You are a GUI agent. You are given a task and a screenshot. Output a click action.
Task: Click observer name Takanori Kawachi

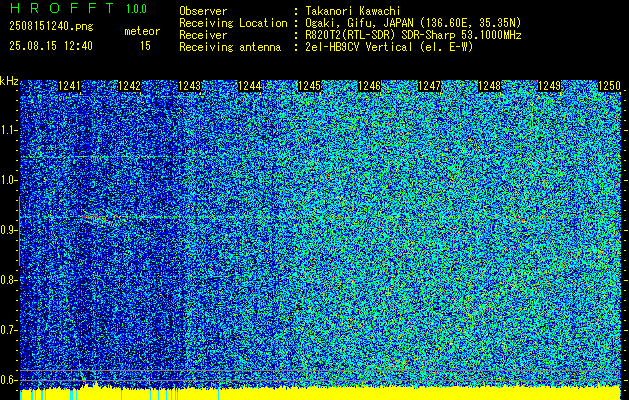(353, 11)
